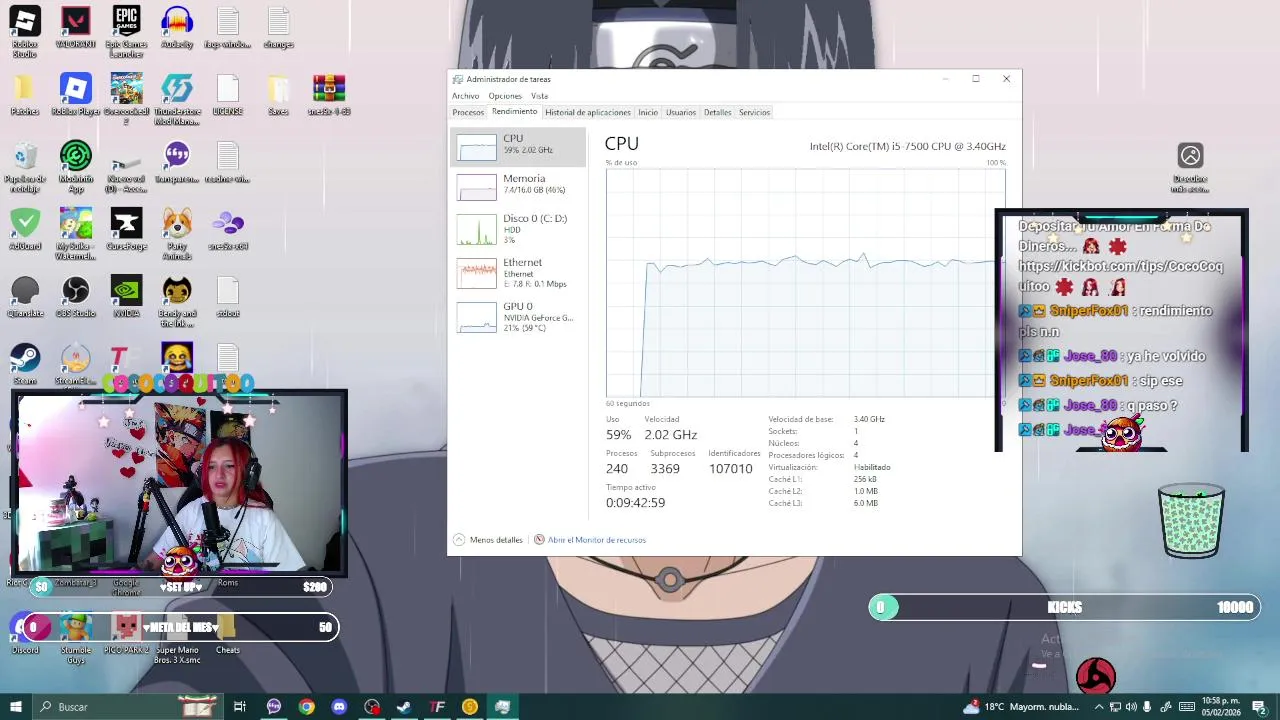Image resolution: width=1280 pixels, height=720 pixels.
Task: Open the volume control in tray
Action: click(x=1131, y=707)
